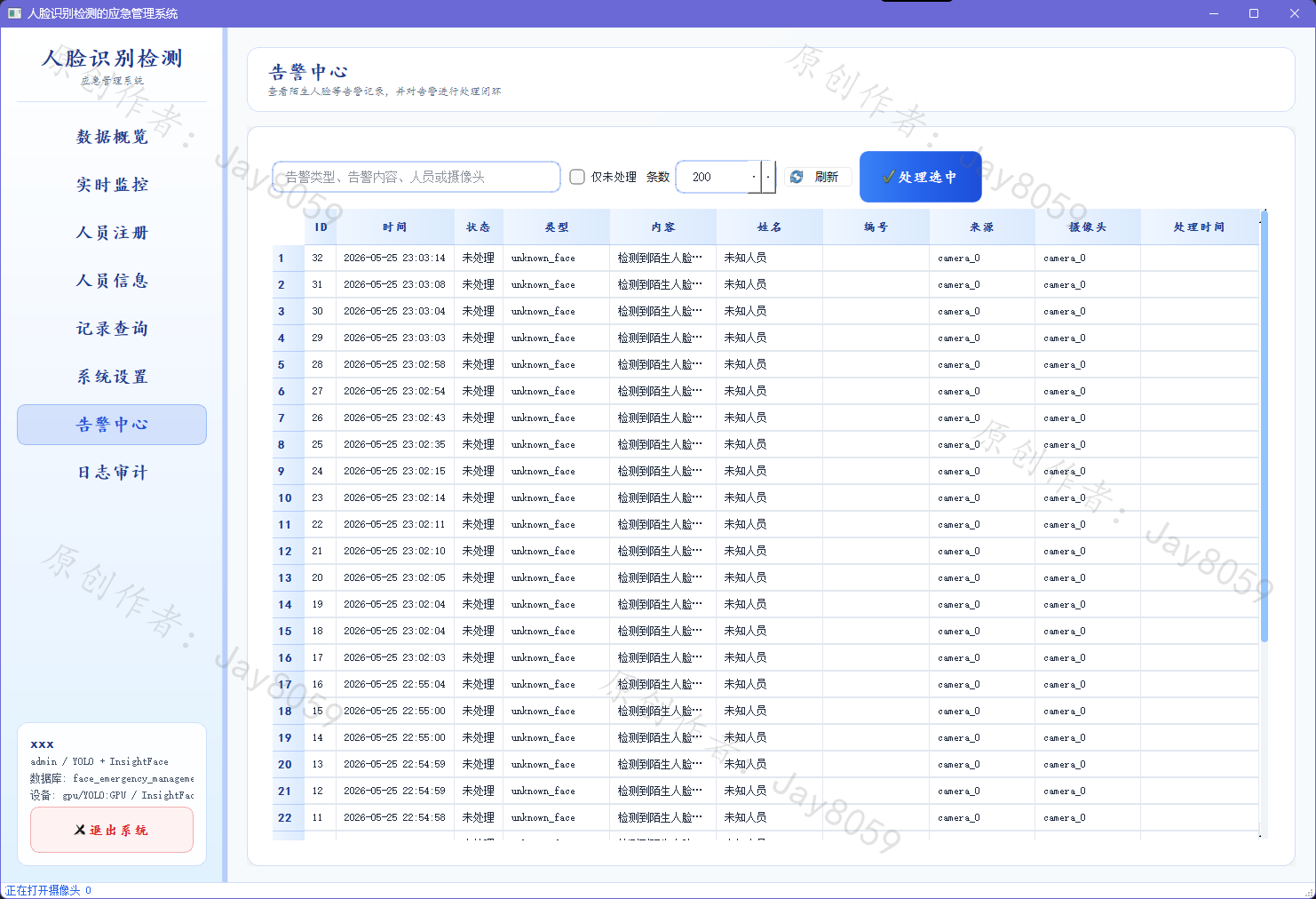The height and width of the screenshot is (899, 1316).
Task: Click time cell 2026-05-25 23:03:08
Action: pyautogui.click(x=395, y=285)
